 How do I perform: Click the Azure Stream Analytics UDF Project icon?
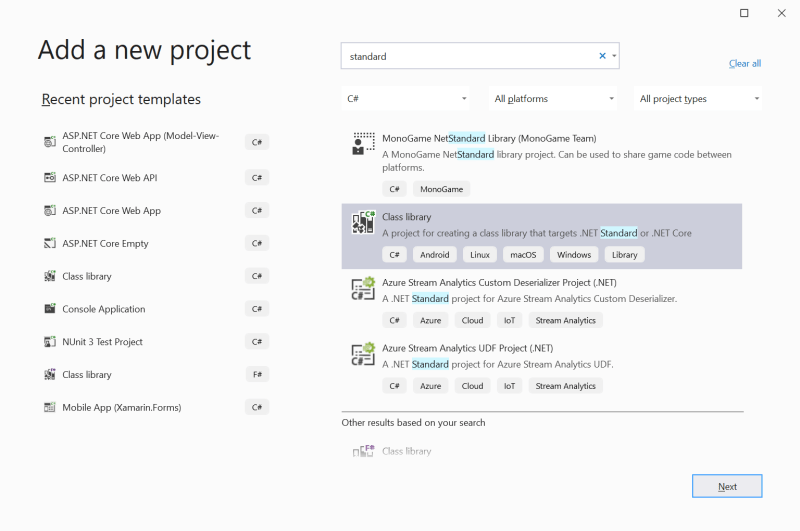[363, 354]
